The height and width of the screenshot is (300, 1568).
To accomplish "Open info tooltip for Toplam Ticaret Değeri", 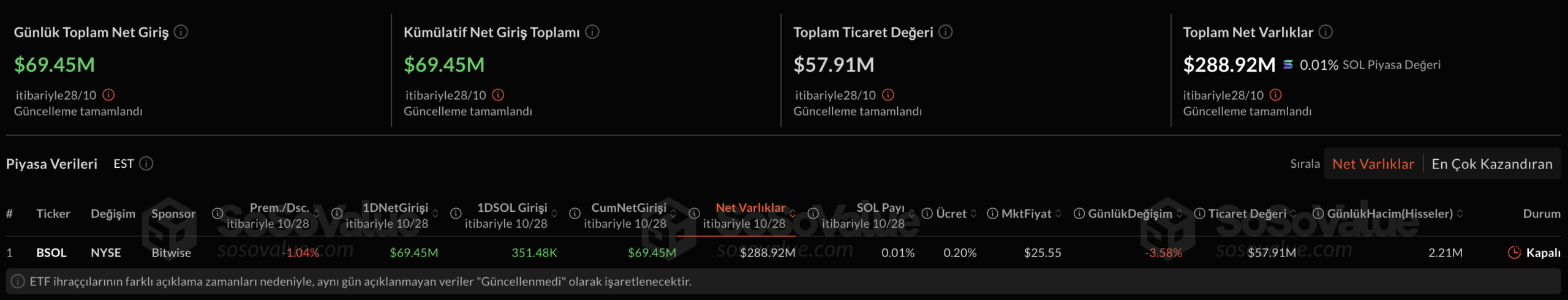I will coord(946,32).
